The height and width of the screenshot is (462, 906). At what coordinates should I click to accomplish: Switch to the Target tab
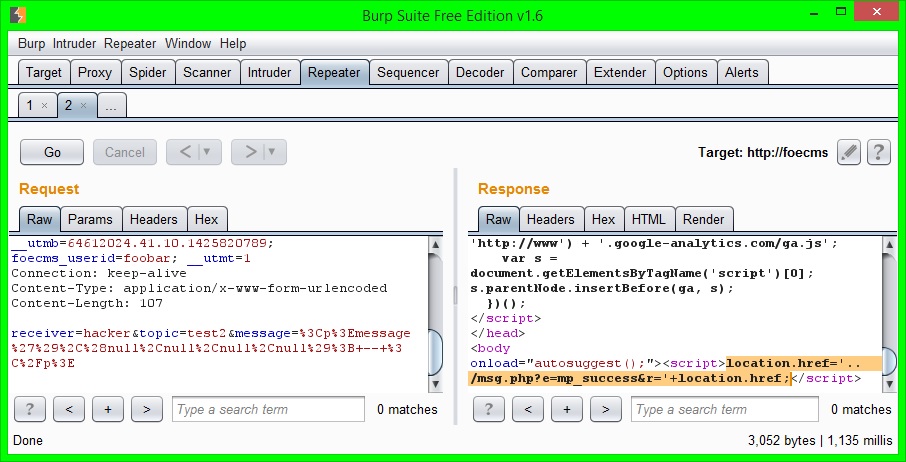(43, 72)
